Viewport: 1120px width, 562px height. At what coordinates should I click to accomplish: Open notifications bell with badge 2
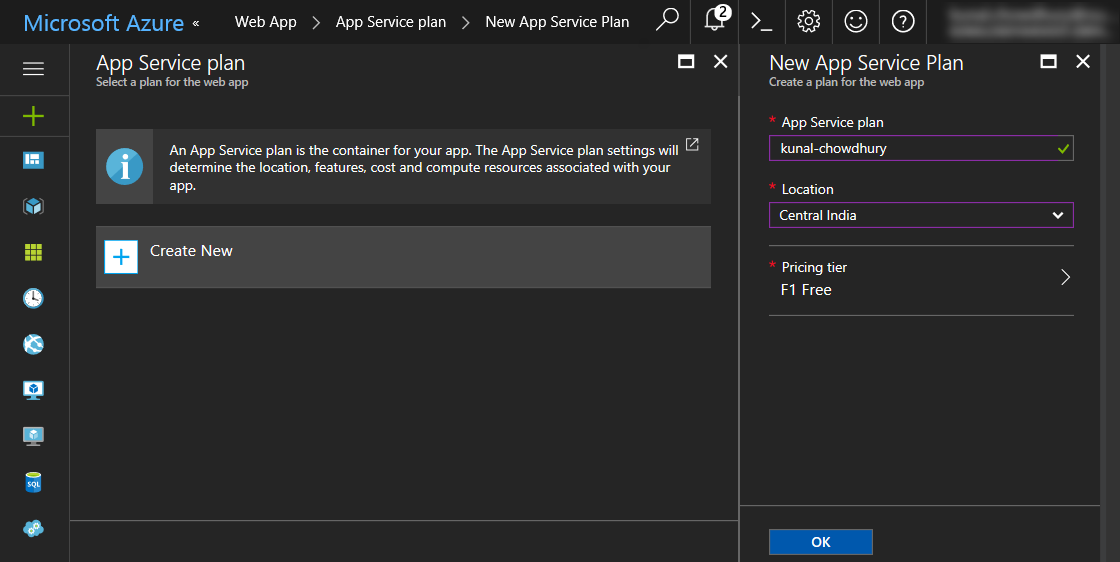tap(716, 20)
